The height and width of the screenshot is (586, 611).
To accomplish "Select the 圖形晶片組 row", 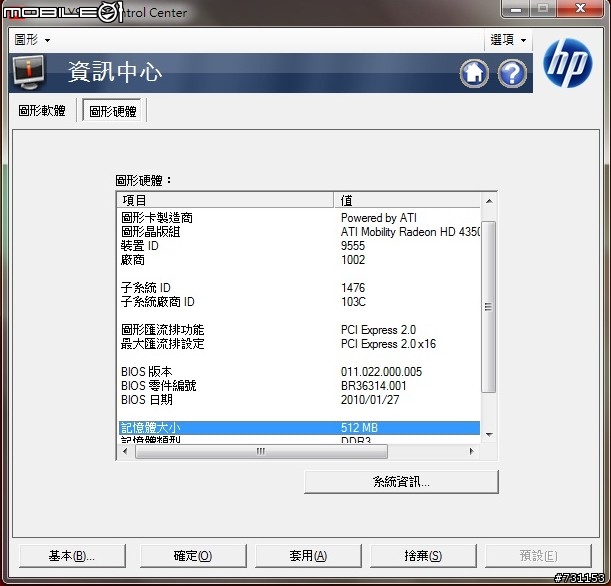I will tap(299, 232).
